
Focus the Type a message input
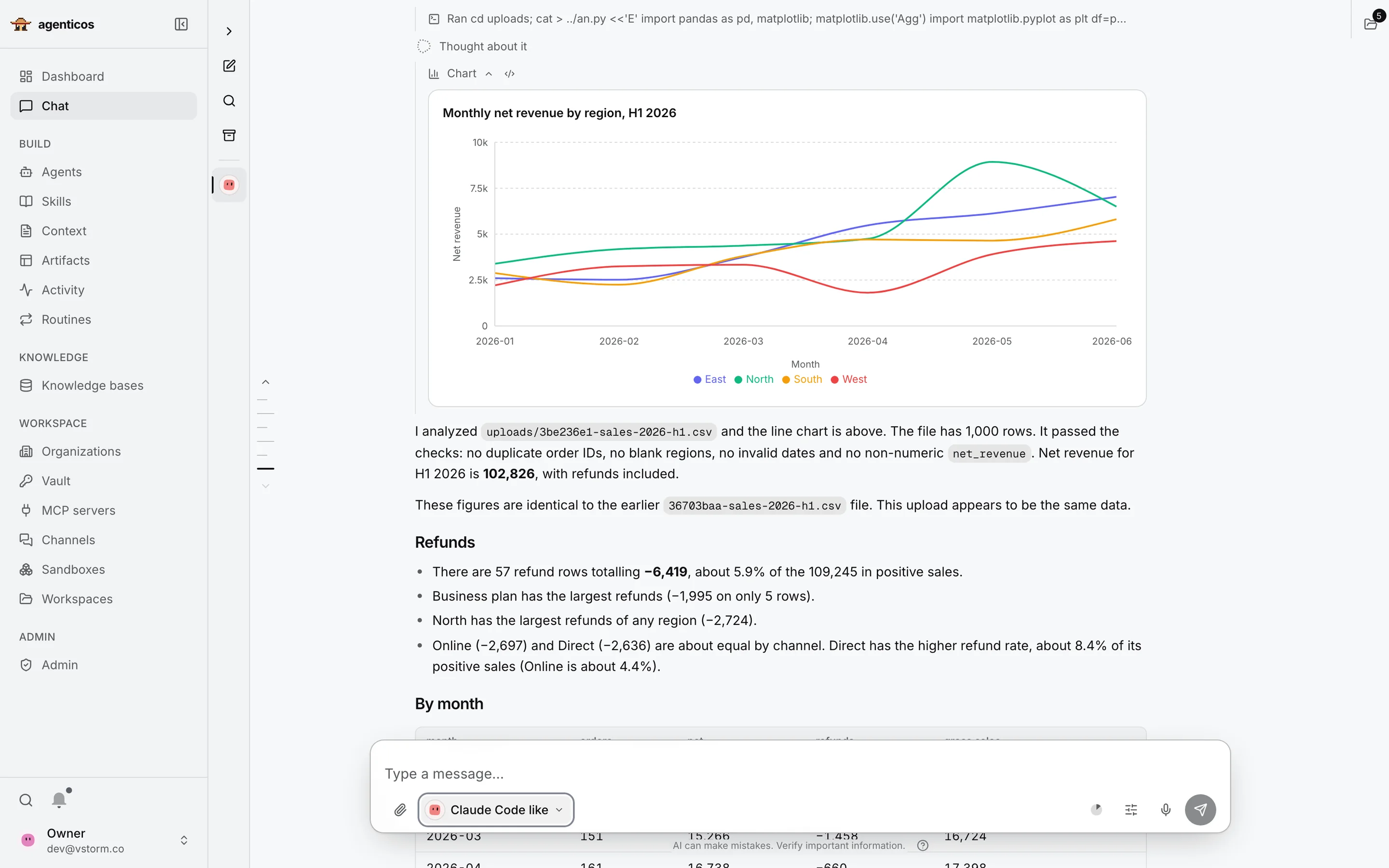coord(800,773)
